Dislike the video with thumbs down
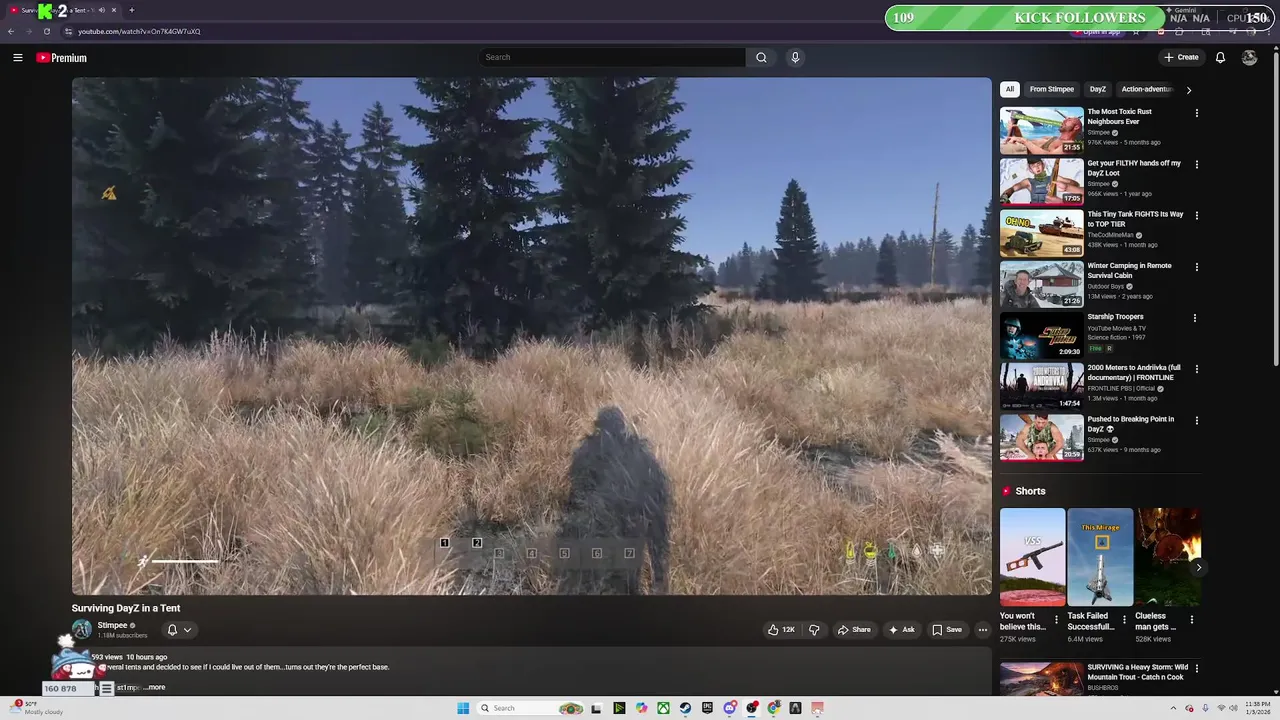The image size is (1280, 720). [814, 630]
